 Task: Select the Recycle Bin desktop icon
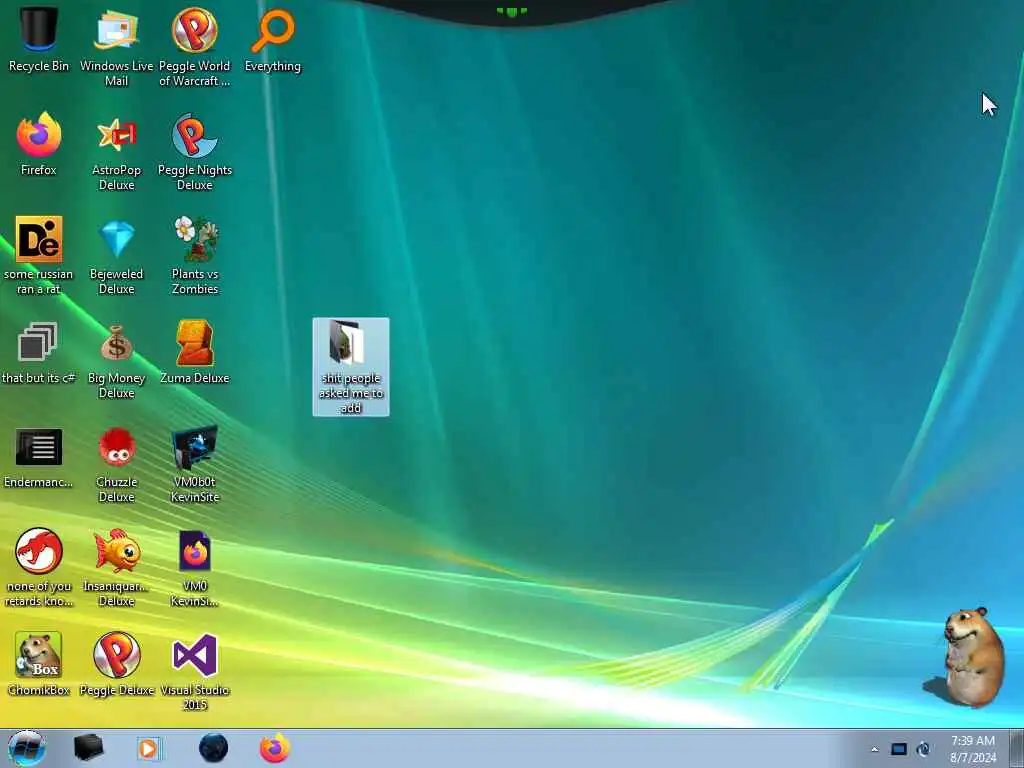[39, 40]
